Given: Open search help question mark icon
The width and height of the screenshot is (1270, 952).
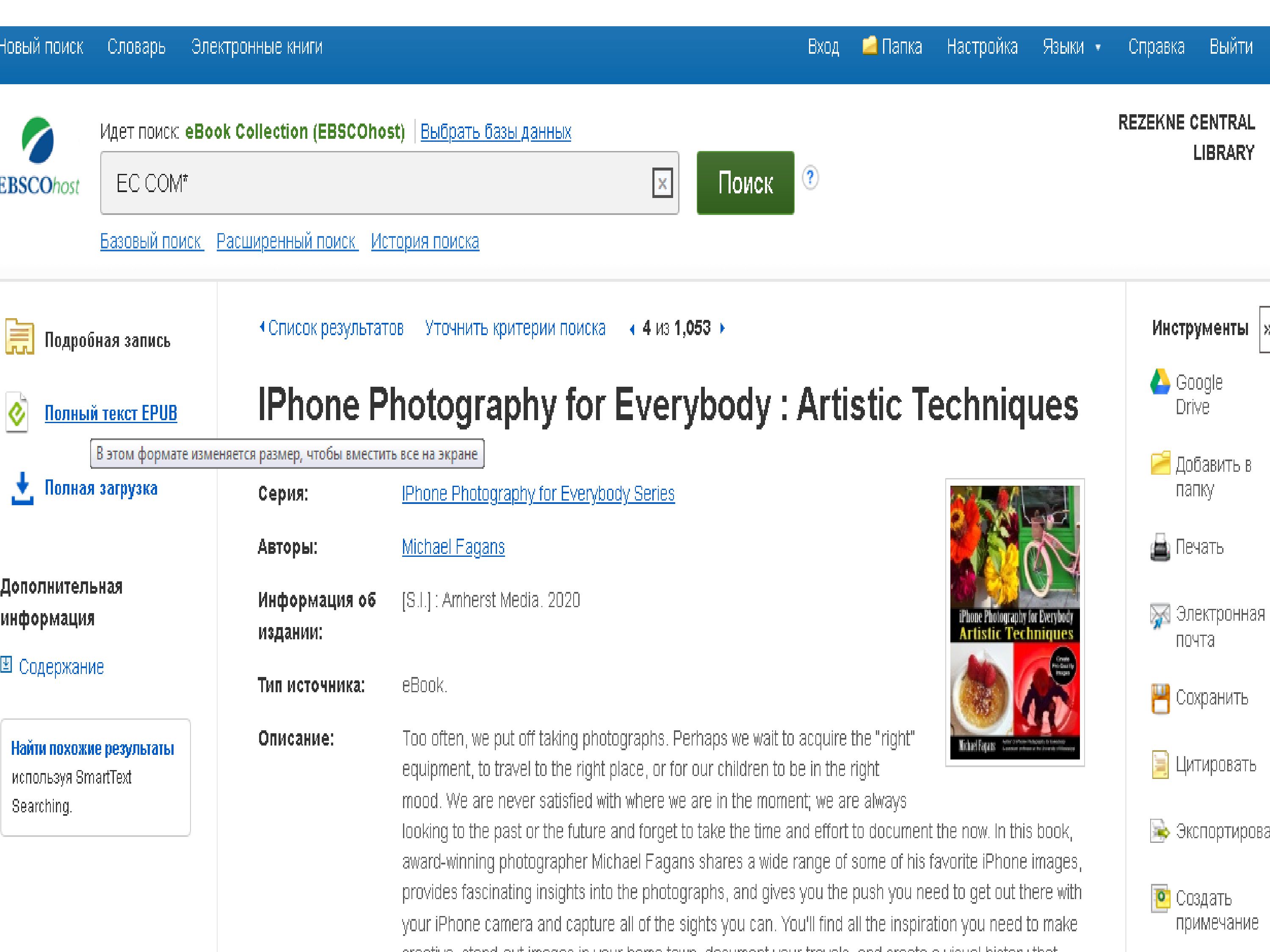Looking at the screenshot, I should pos(810,177).
